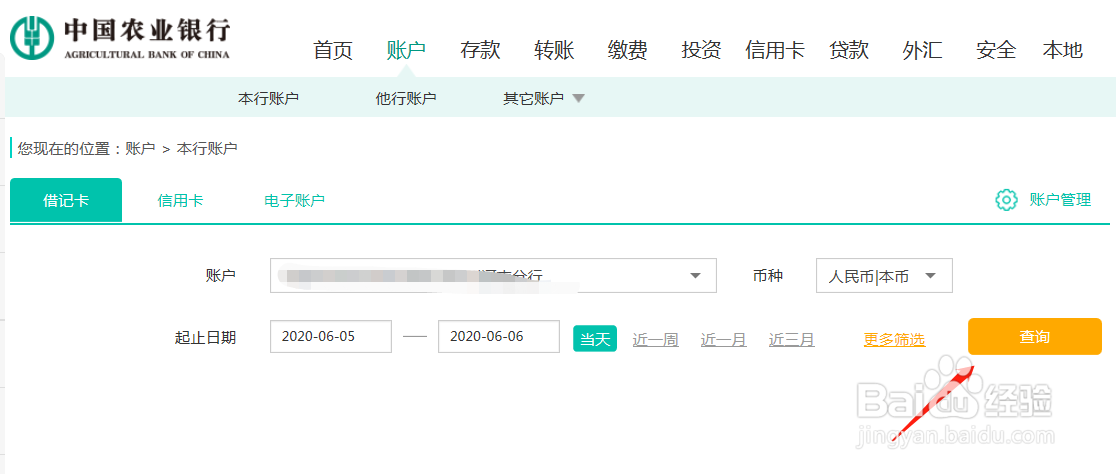Select the 近三月 date range

click(791, 339)
